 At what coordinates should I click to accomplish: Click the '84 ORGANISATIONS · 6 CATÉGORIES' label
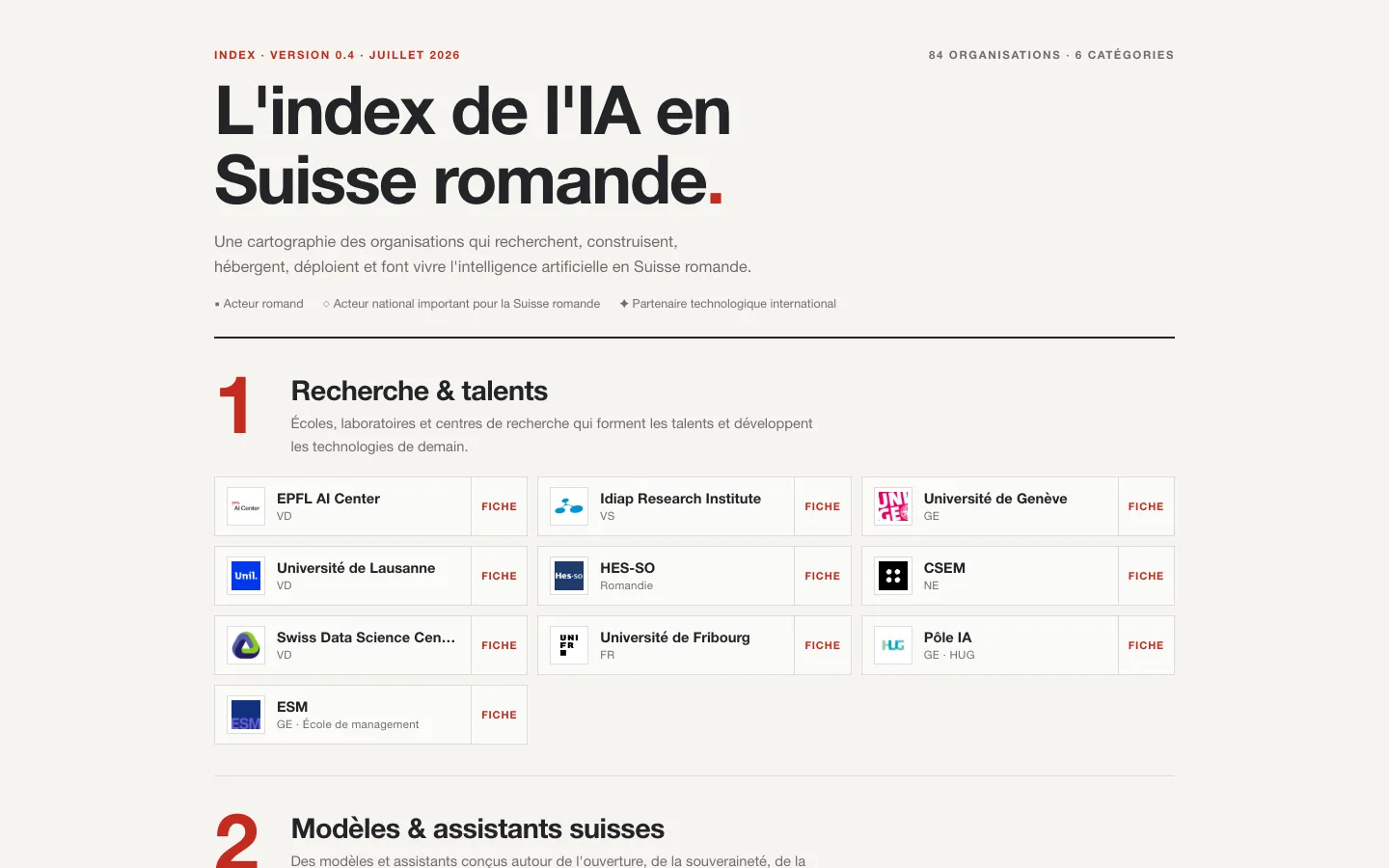point(1051,55)
